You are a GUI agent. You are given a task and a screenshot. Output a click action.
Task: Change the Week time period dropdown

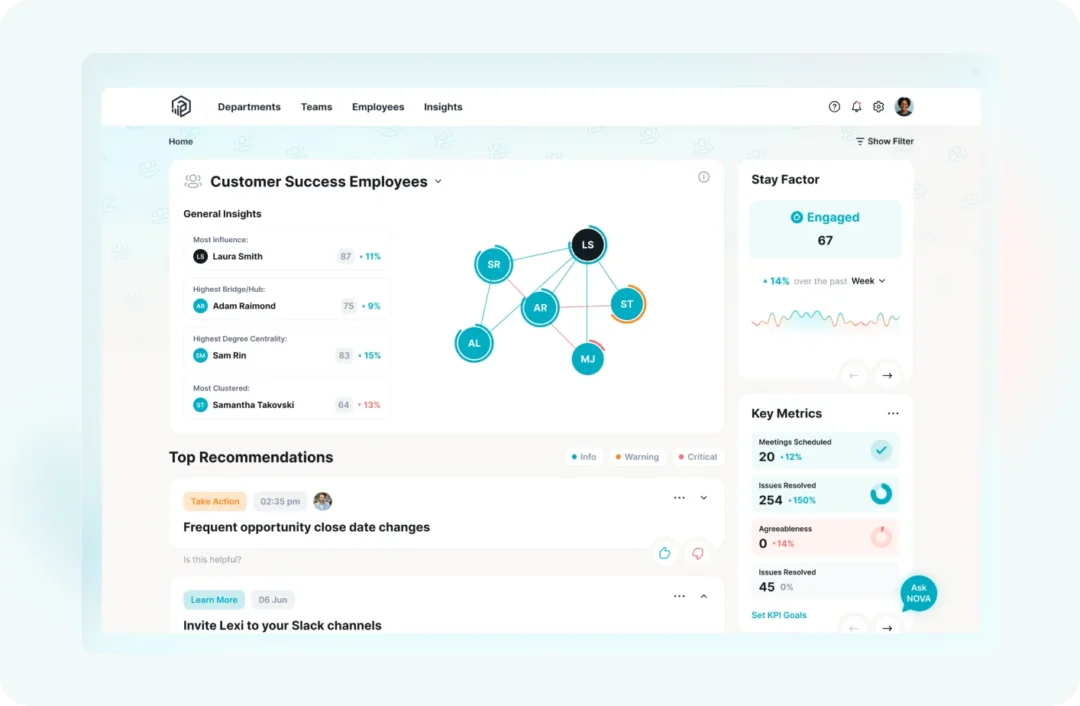[x=868, y=281]
